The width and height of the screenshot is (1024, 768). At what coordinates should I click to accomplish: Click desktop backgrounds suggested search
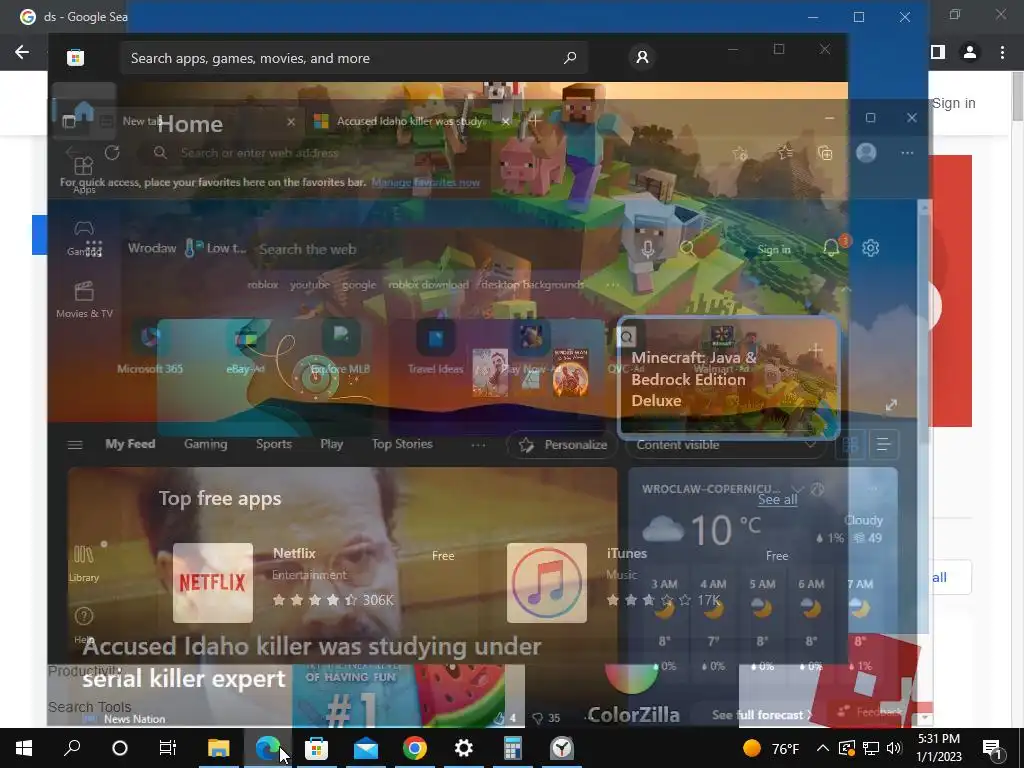click(532, 285)
